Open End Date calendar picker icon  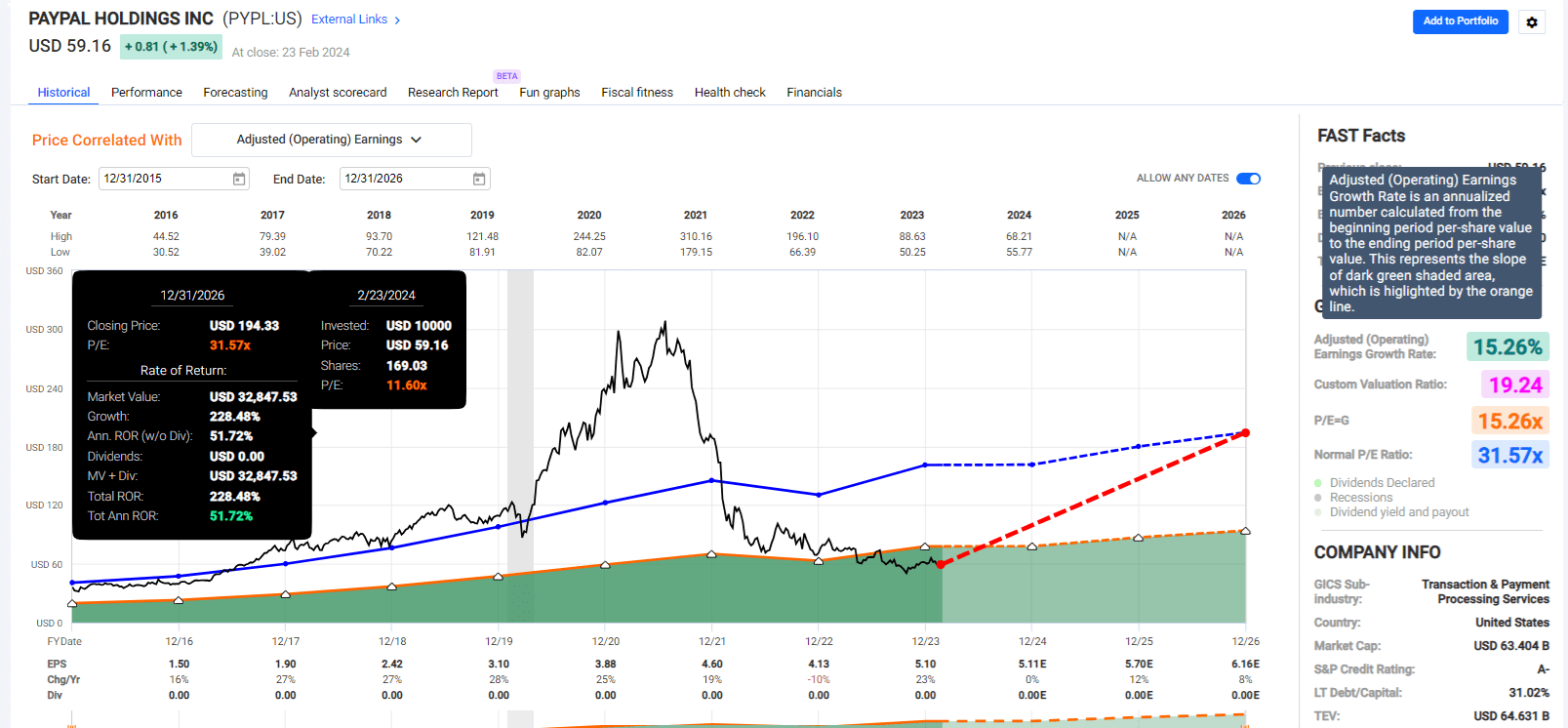(x=479, y=179)
